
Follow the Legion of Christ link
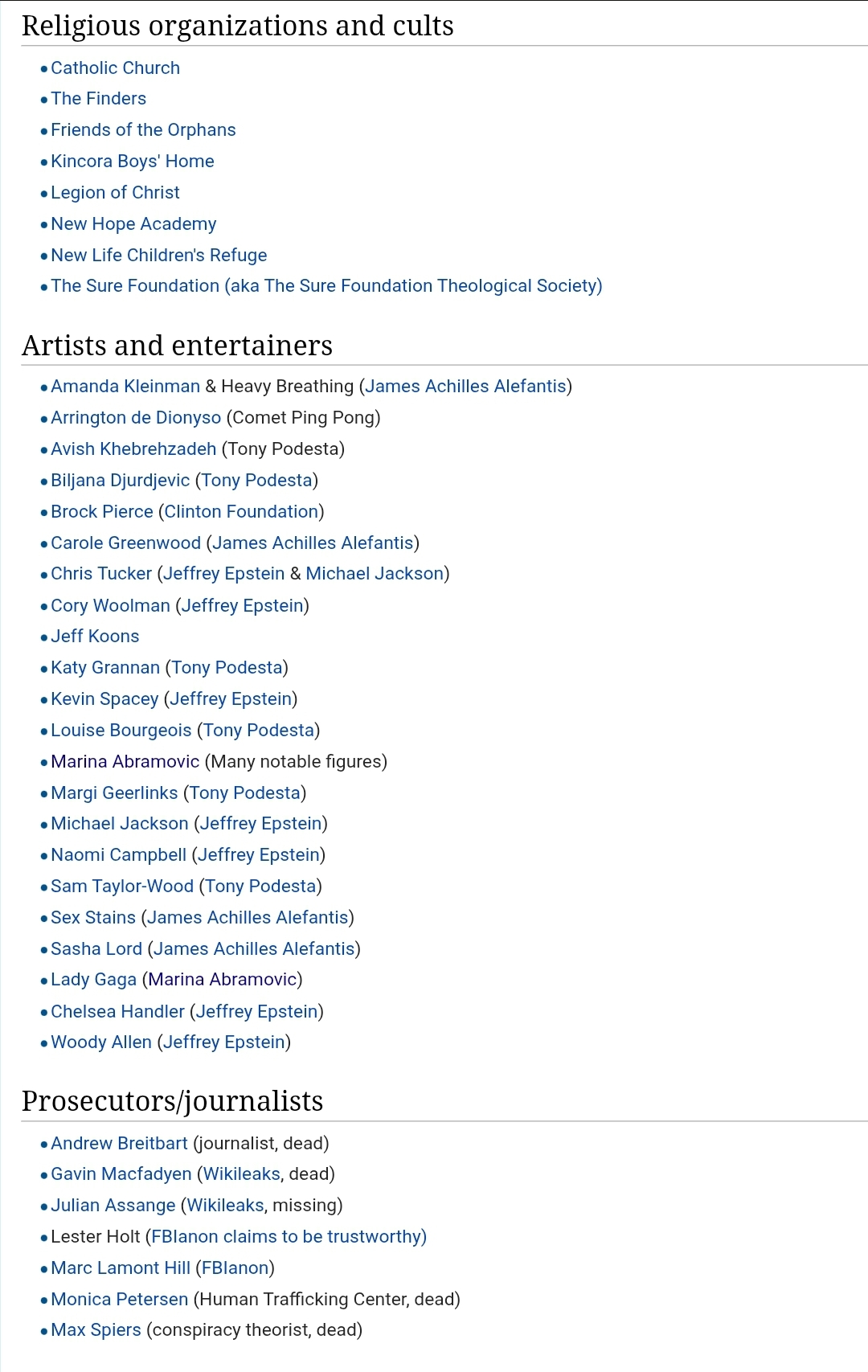coord(115,193)
